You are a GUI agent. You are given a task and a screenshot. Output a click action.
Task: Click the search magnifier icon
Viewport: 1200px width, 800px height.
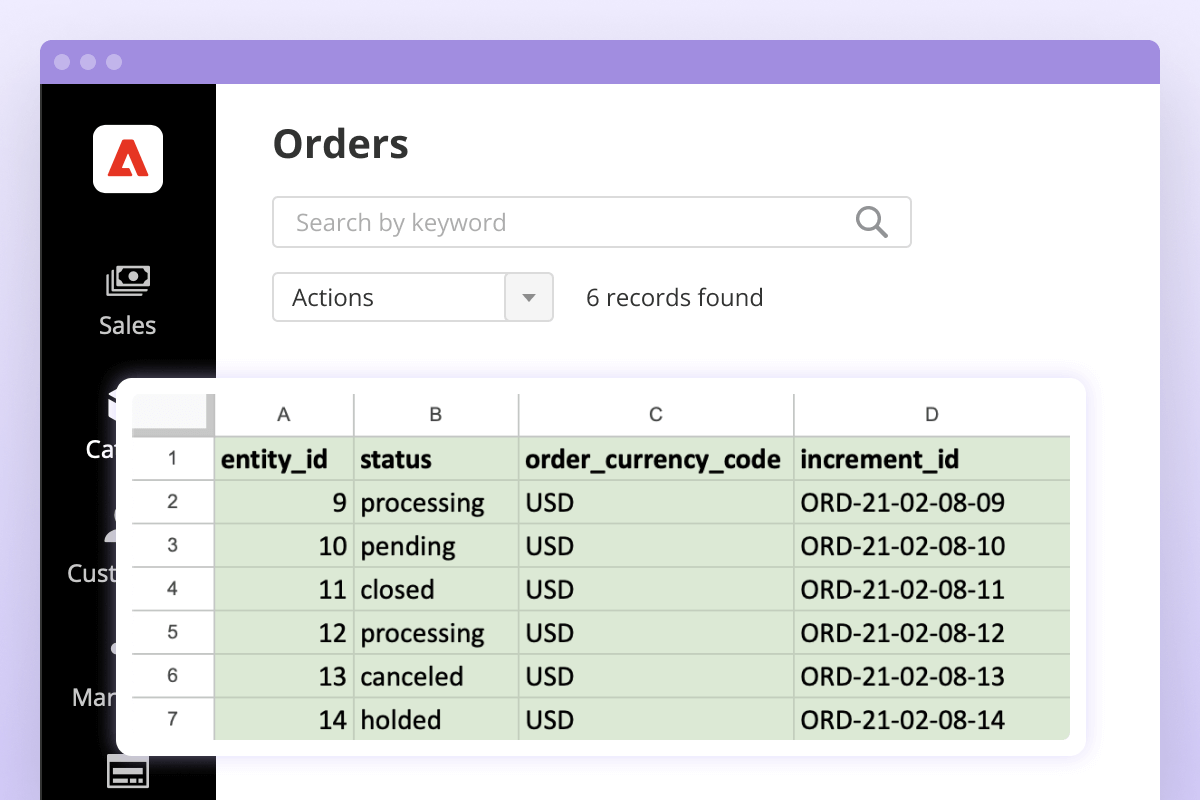(x=870, y=222)
